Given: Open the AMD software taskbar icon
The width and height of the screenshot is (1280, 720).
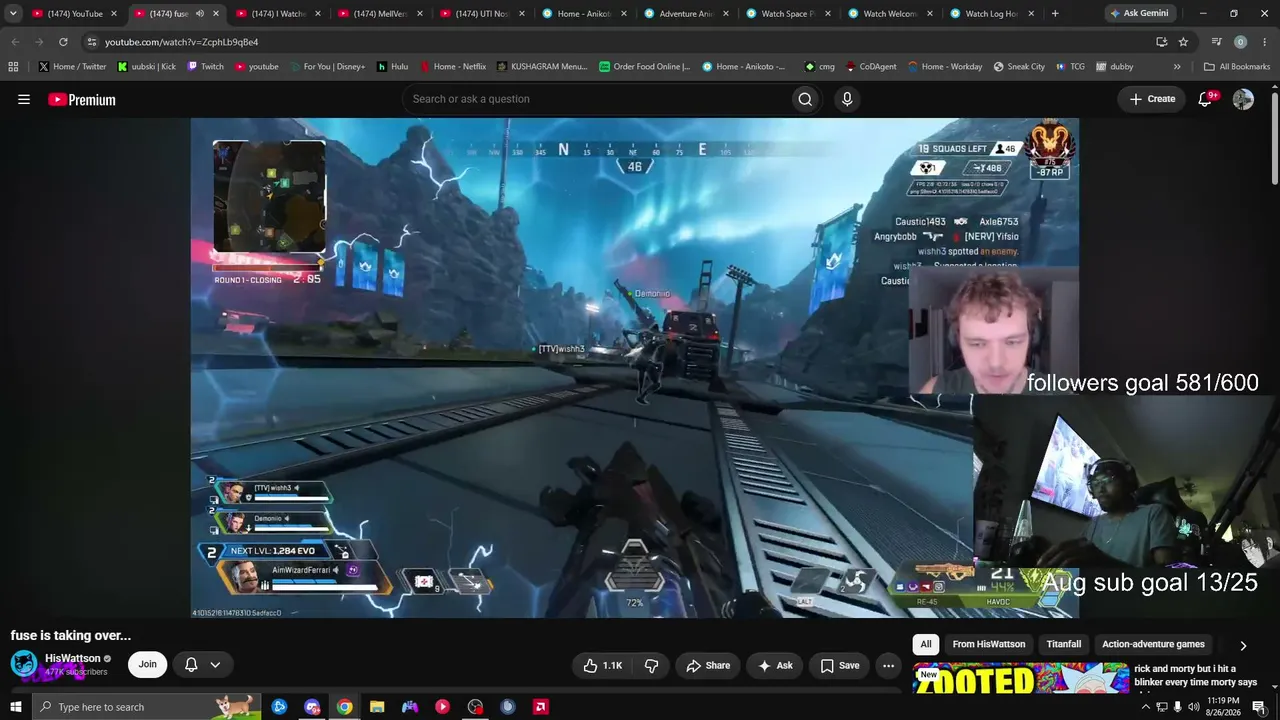Looking at the screenshot, I should tap(541, 707).
